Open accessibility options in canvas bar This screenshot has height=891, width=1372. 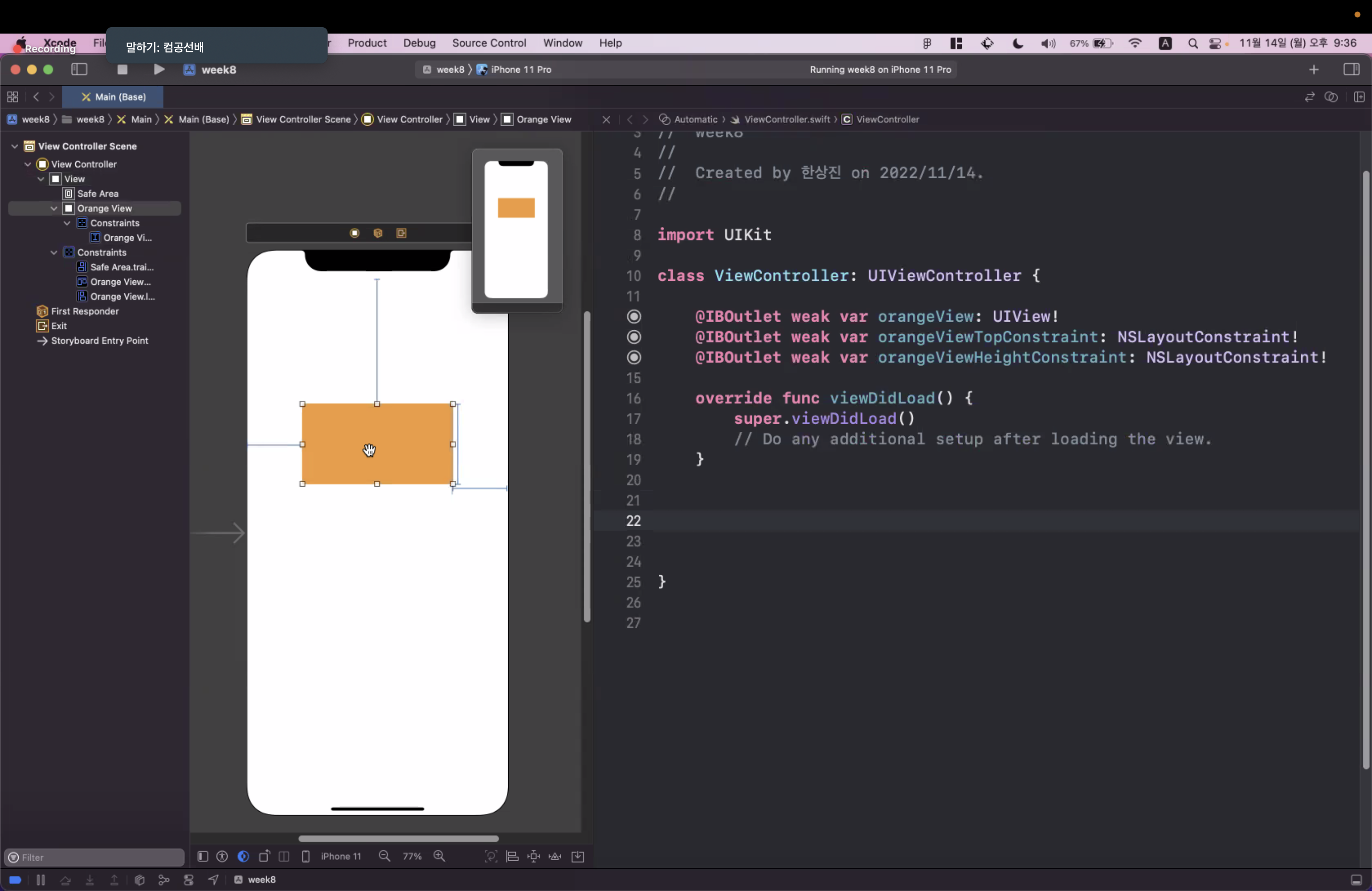[x=222, y=857]
